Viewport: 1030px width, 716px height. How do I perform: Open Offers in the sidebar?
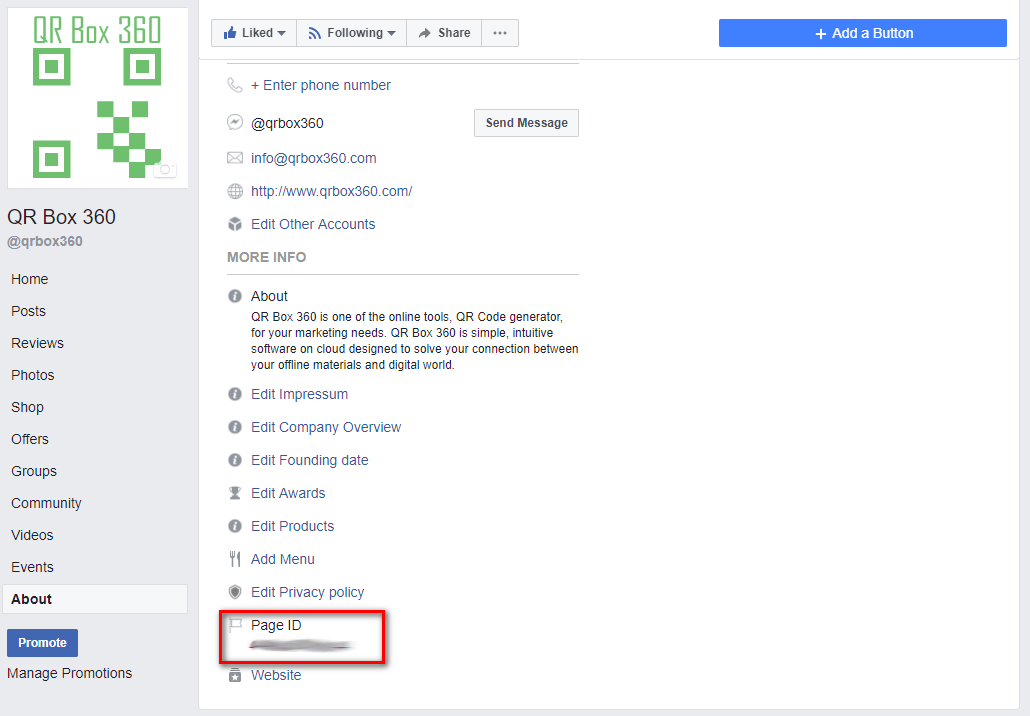tap(30, 439)
